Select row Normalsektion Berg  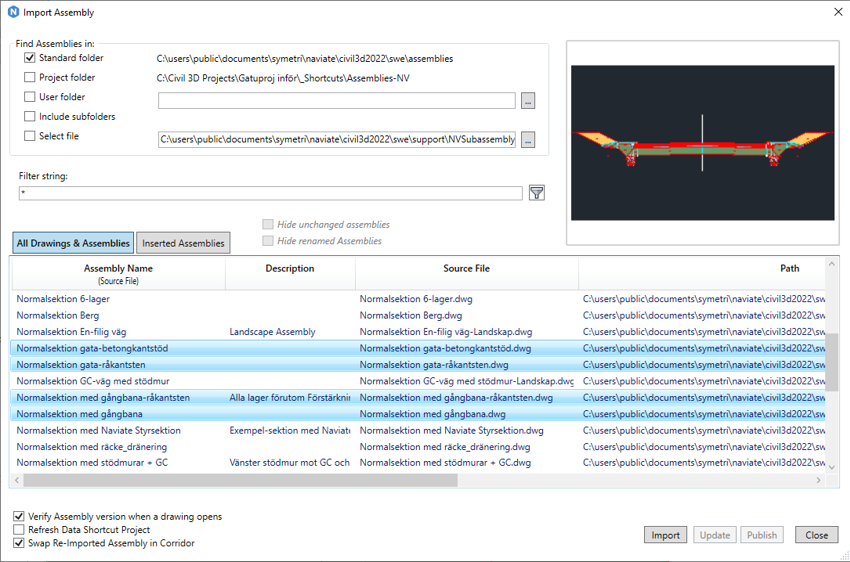418,315
